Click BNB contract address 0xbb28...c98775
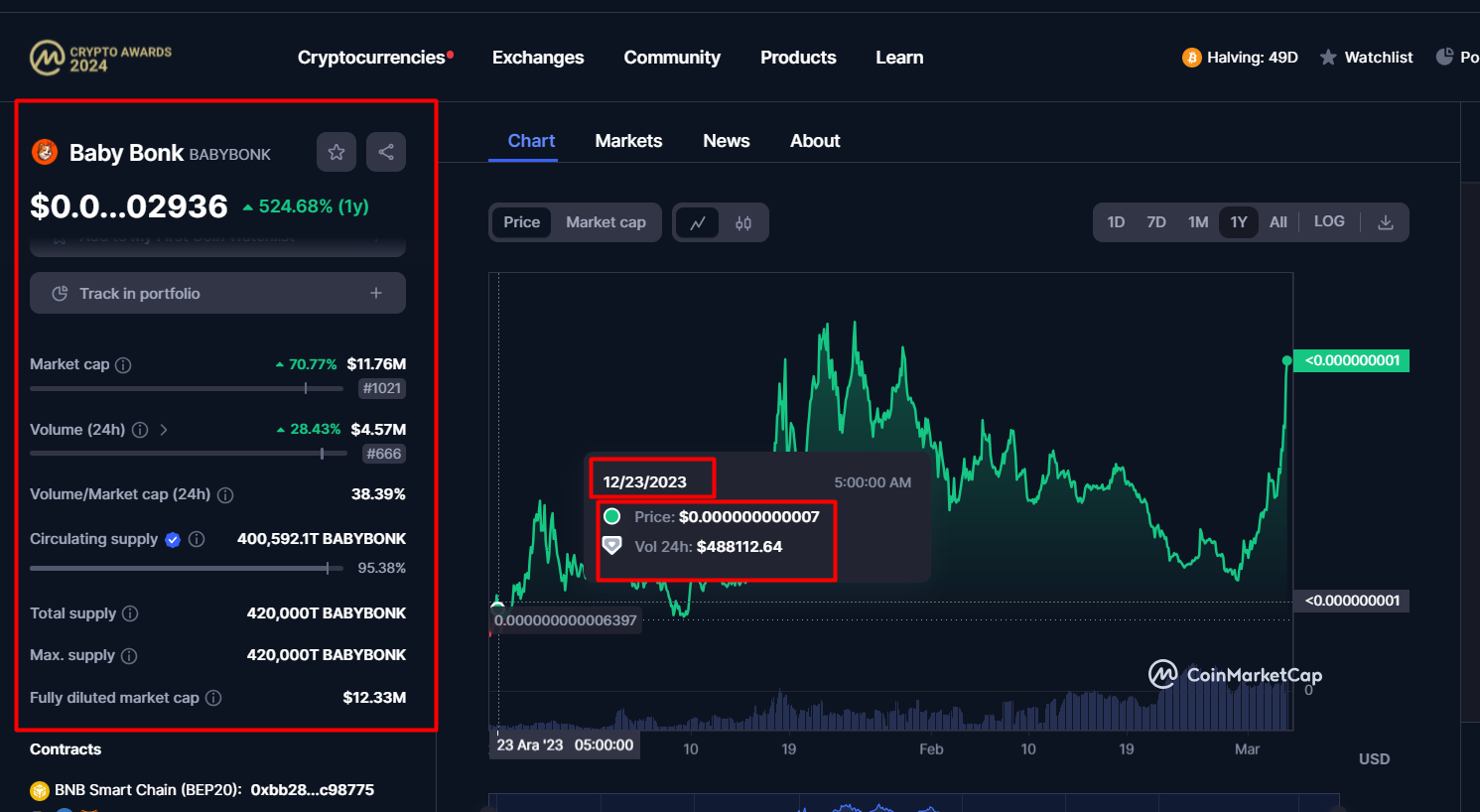 (313, 790)
